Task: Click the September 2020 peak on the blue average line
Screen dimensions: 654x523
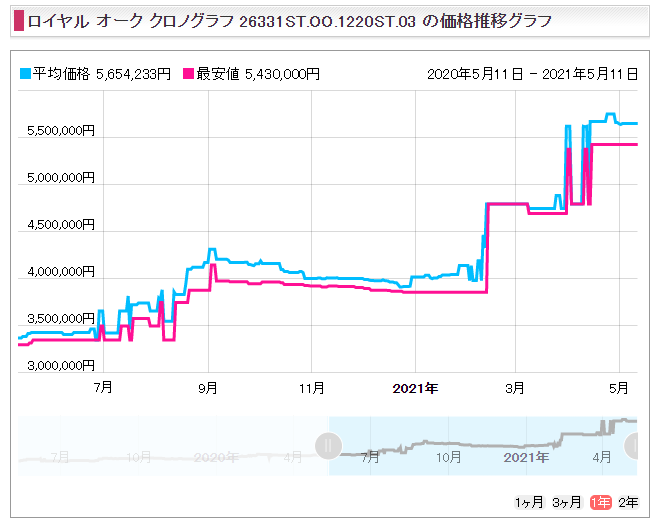Action: [212, 249]
